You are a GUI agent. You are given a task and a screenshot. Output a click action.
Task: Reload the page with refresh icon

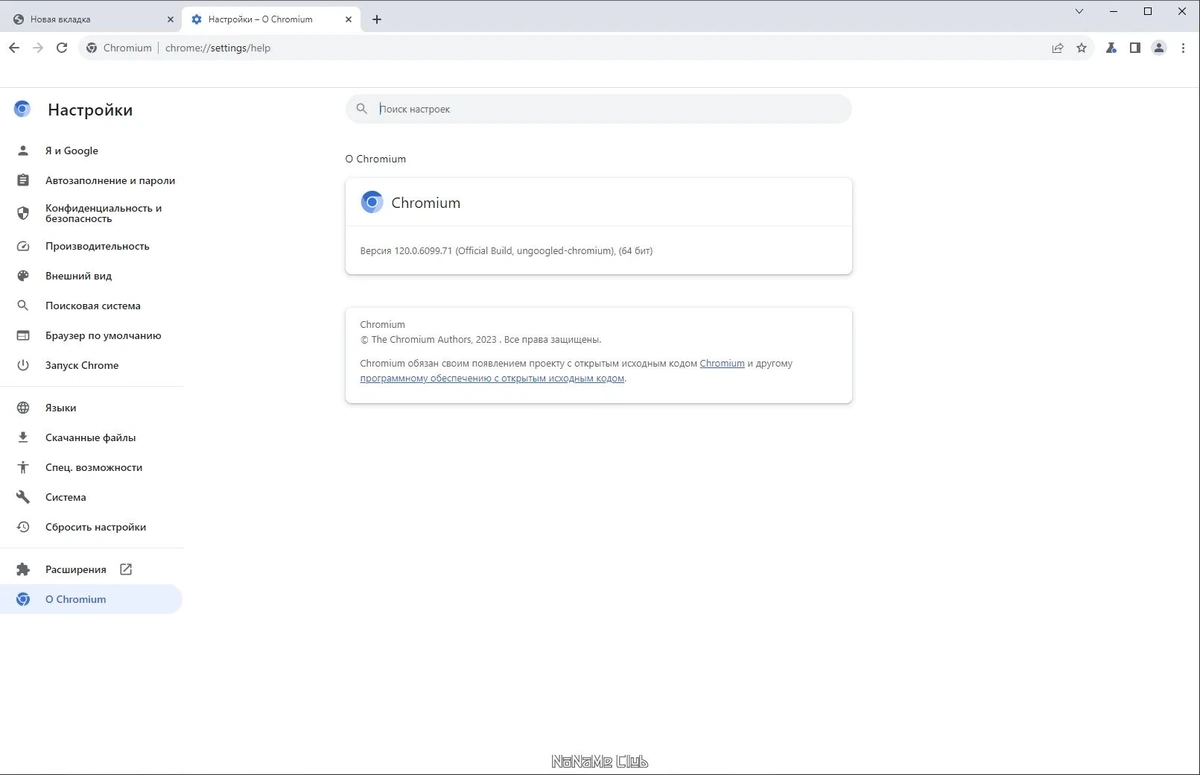[x=62, y=47]
